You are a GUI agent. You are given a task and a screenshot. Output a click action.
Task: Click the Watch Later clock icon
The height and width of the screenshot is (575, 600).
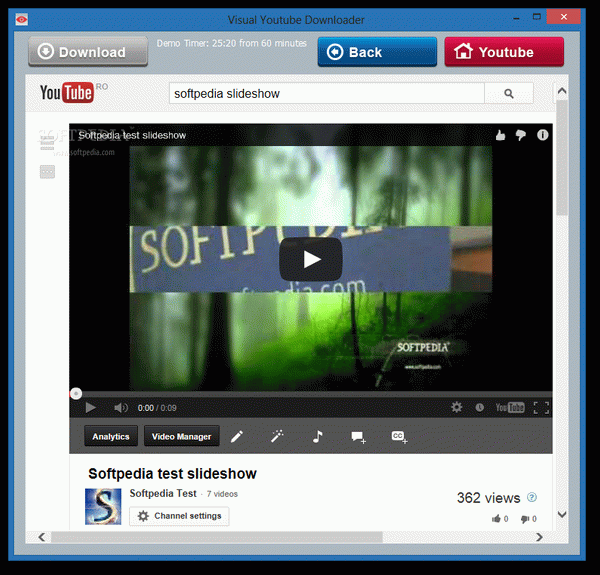point(479,408)
